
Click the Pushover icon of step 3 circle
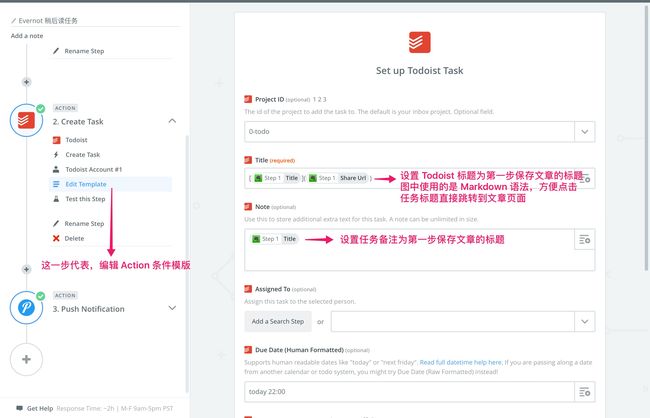[x=26, y=308]
